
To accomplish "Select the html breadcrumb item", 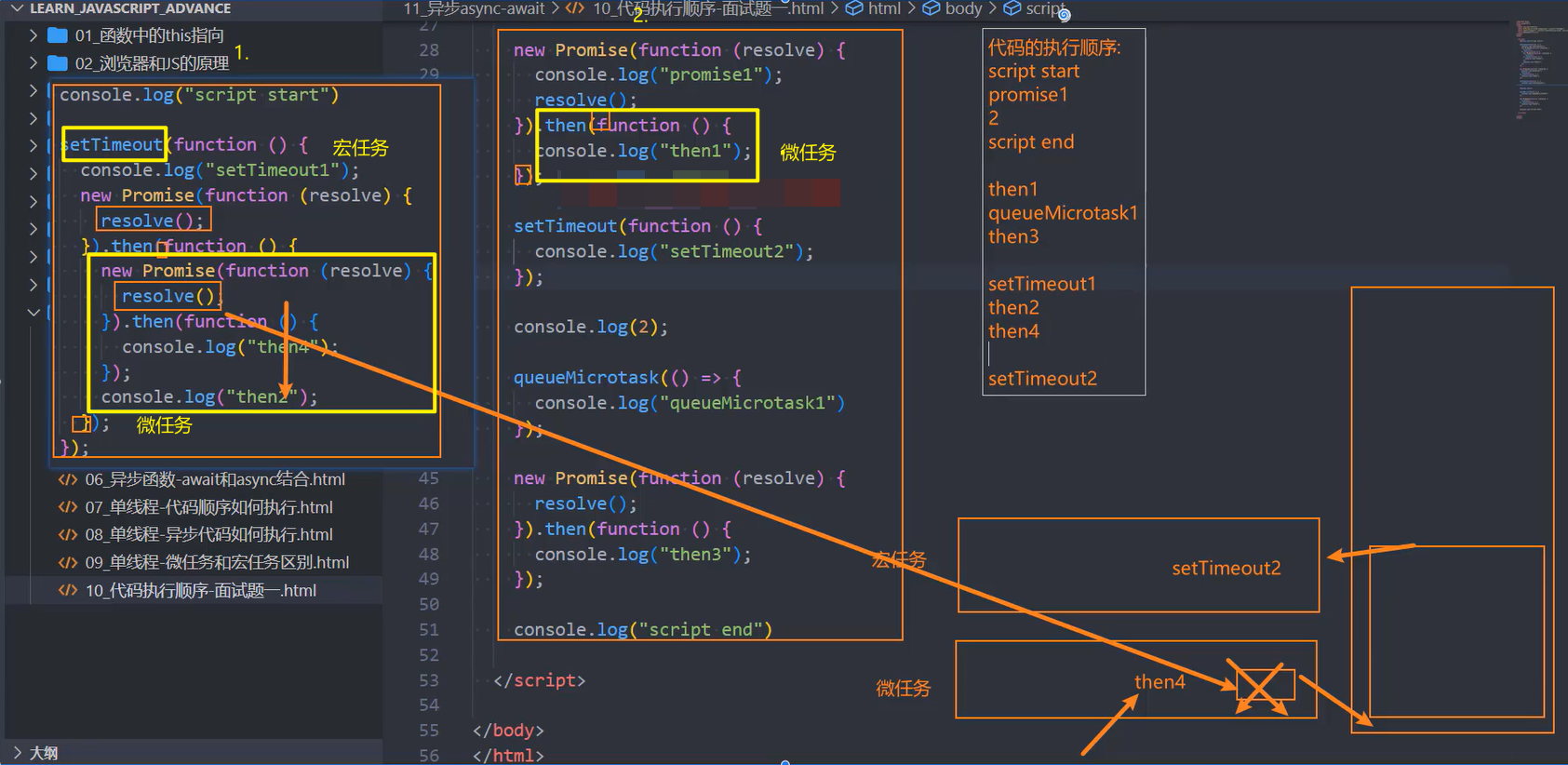I will [884, 8].
